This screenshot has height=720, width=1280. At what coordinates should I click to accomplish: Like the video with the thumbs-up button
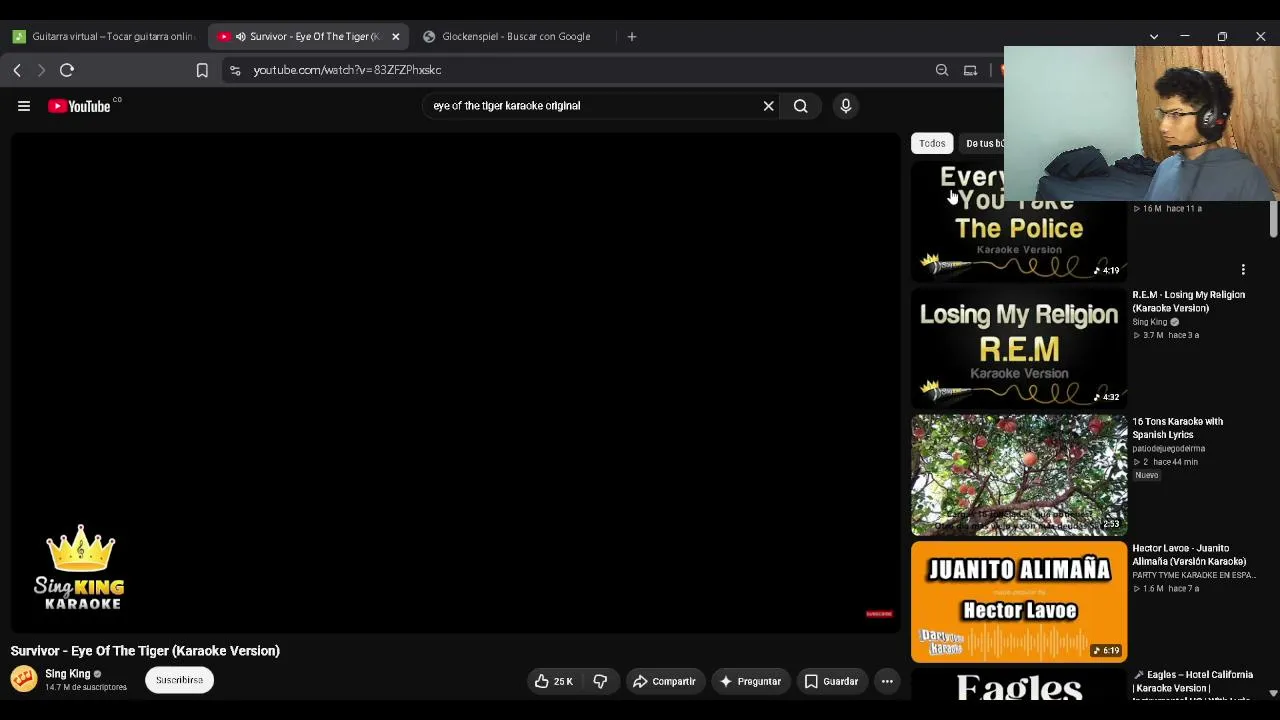(555, 682)
